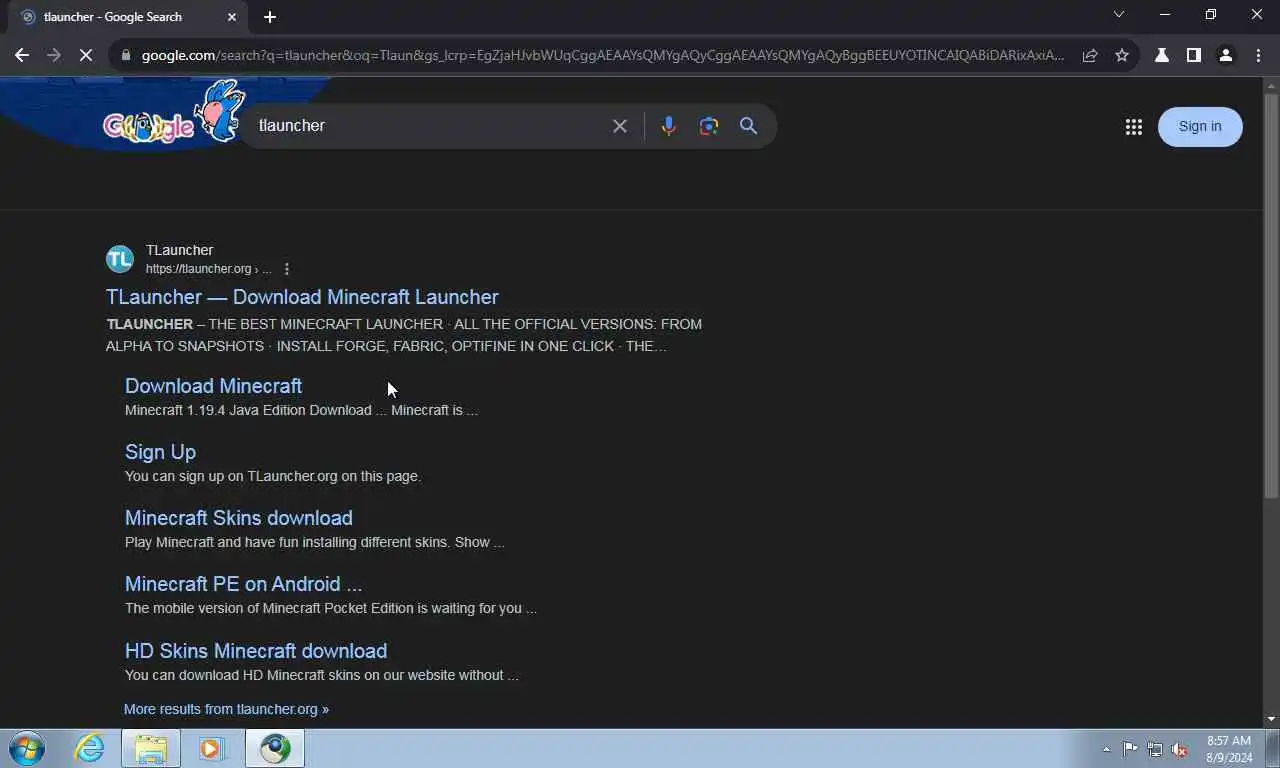Image resolution: width=1280 pixels, height=768 pixels.
Task: Start a voice search with microphone
Action: pos(668,126)
